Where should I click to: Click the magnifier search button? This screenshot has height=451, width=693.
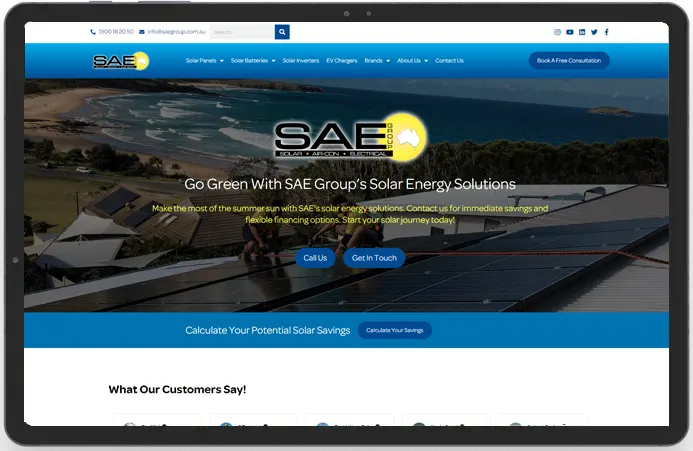[282, 32]
